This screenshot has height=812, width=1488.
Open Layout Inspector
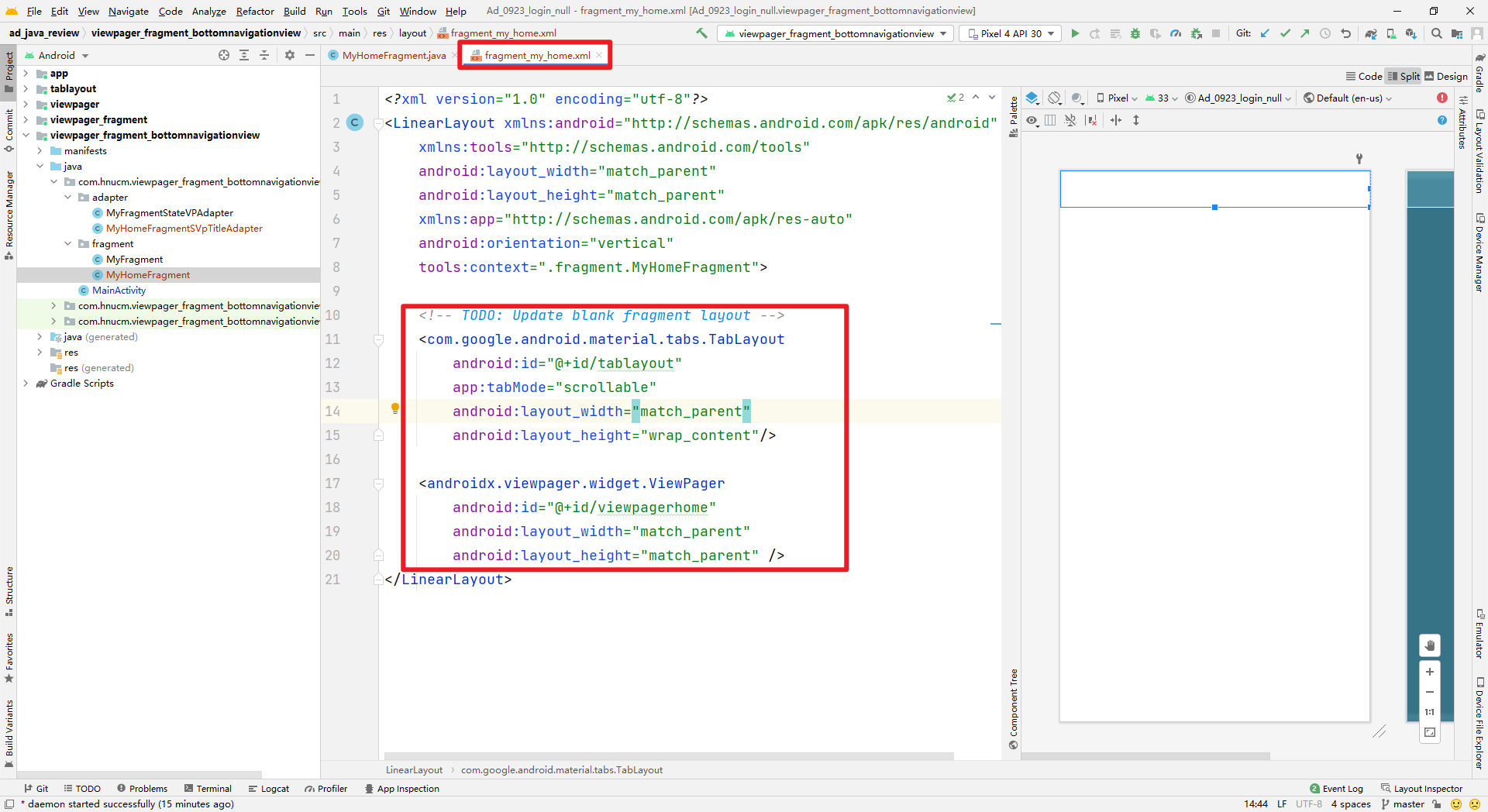click(x=1421, y=789)
